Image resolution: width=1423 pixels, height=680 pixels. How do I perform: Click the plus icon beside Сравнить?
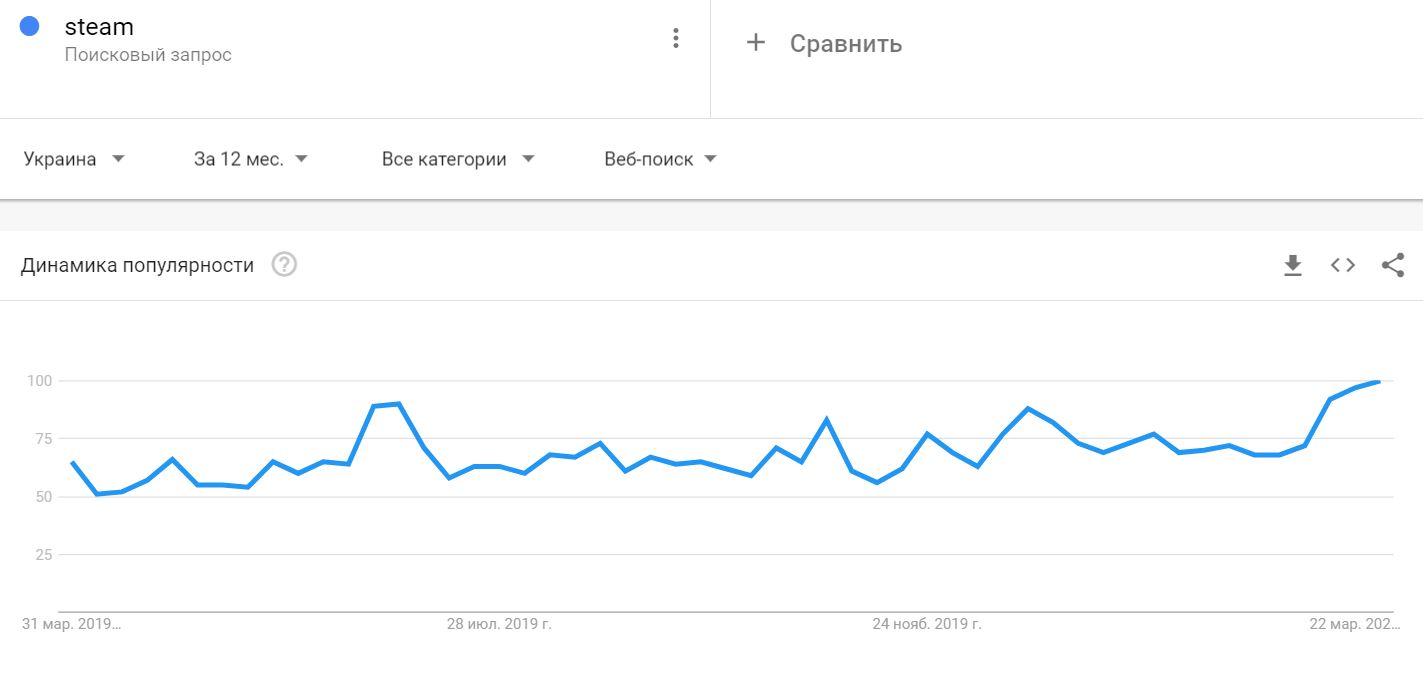click(756, 42)
